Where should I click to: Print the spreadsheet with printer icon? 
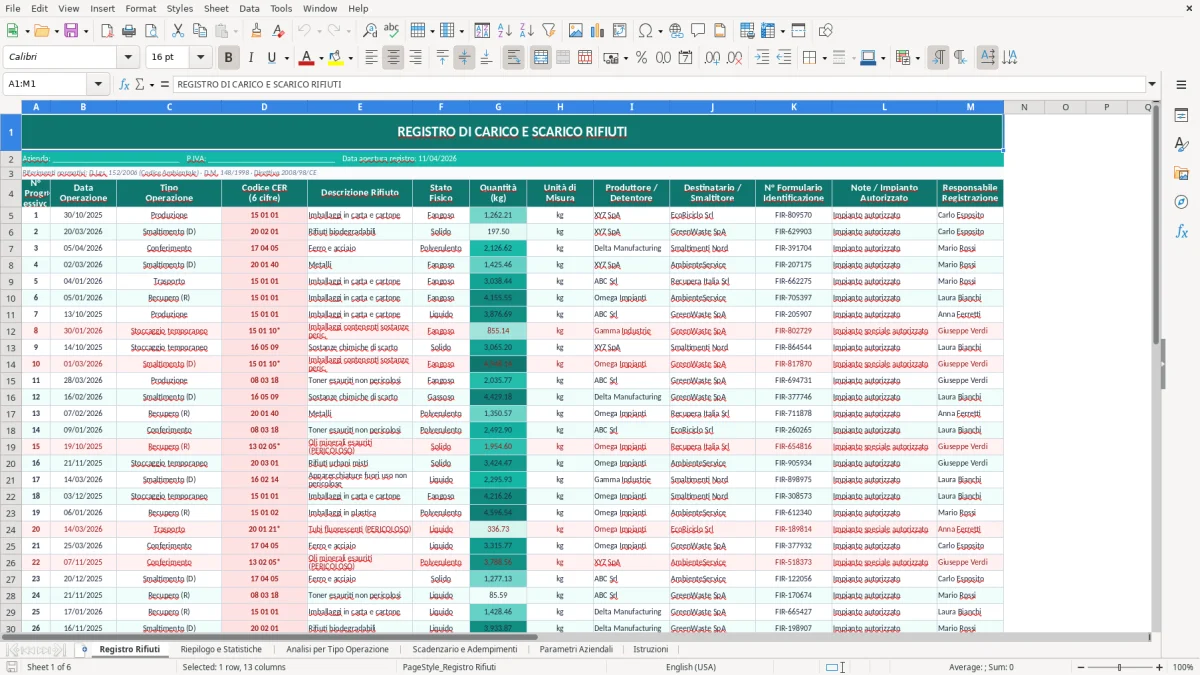128,31
